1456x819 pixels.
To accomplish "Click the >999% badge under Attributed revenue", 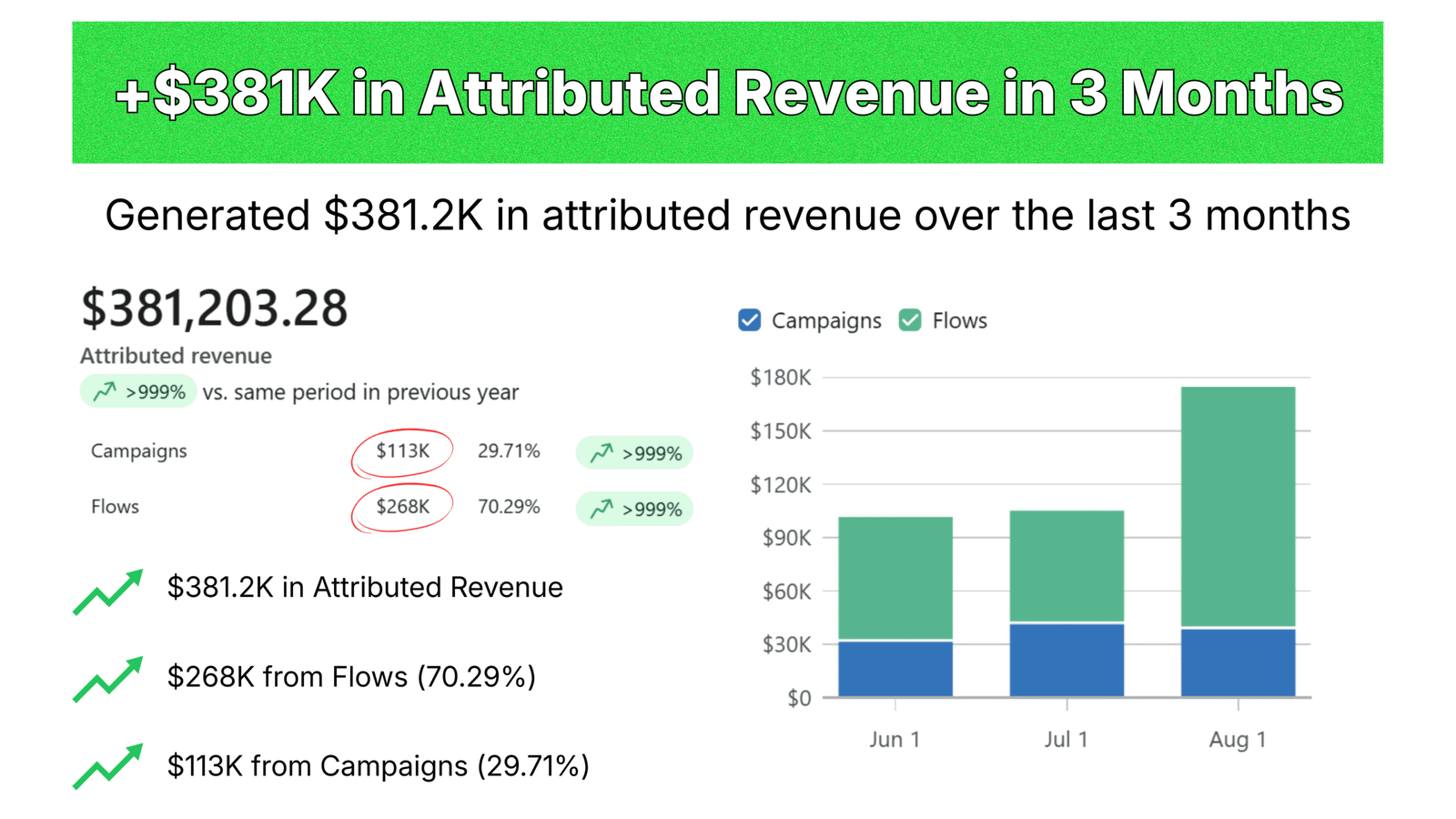I will point(138,391).
